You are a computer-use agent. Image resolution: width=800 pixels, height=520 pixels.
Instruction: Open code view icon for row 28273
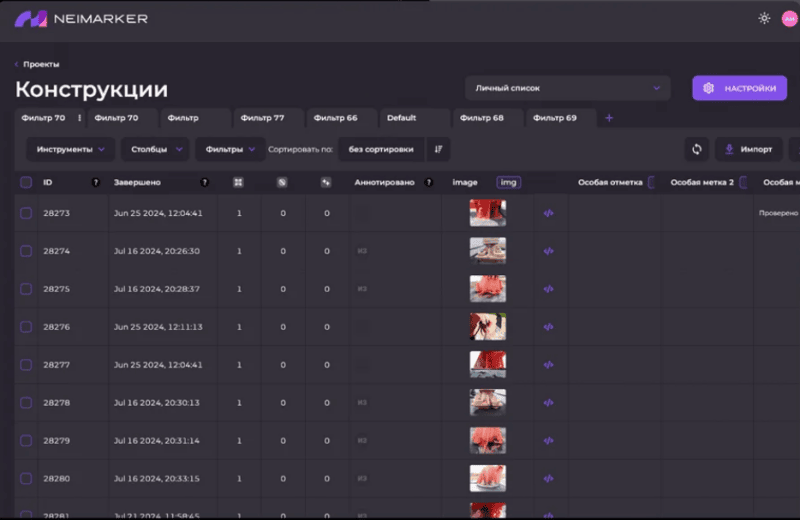click(548, 213)
